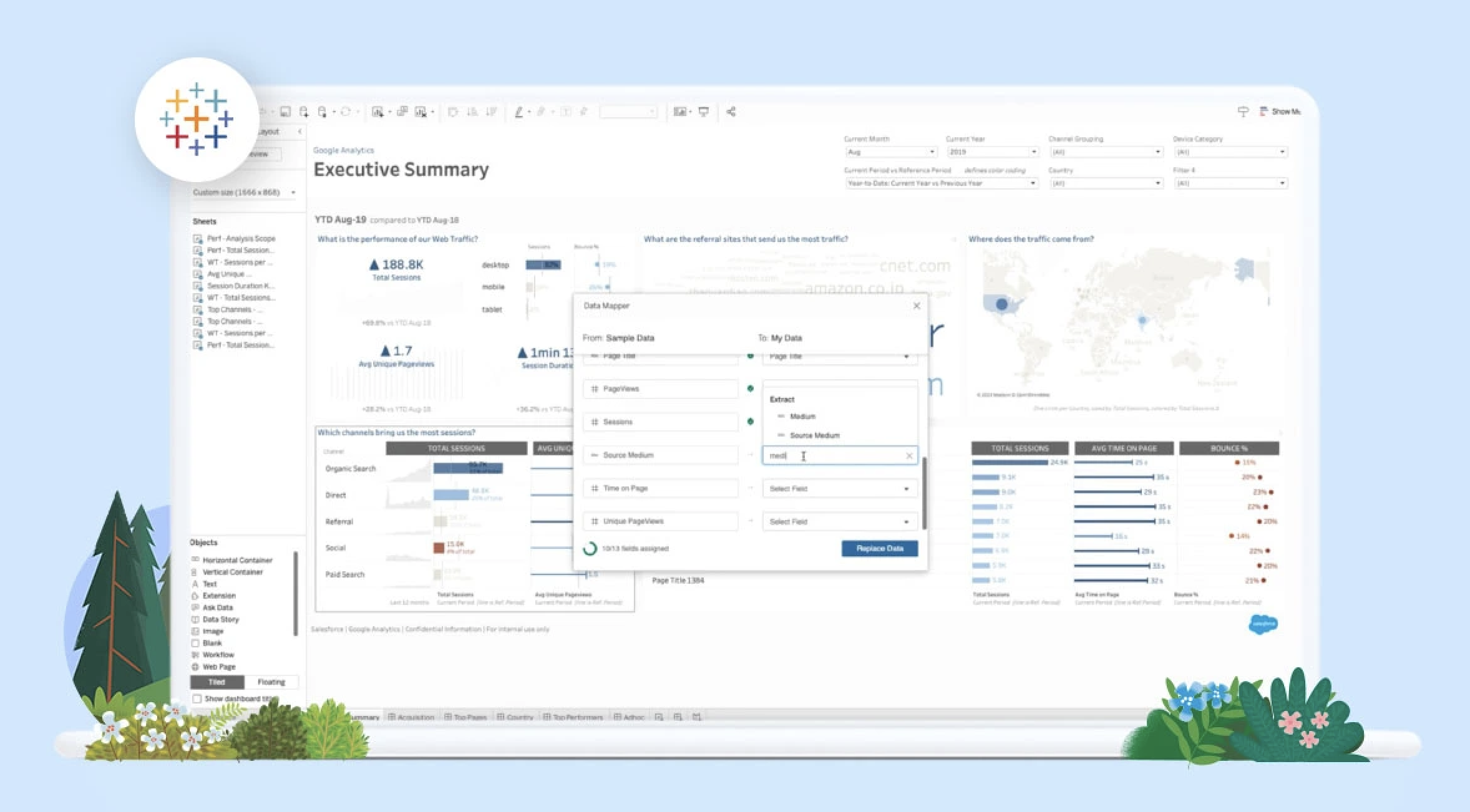The height and width of the screenshot is (812, 1470).
Task: Click the data guide icon beside Show Me
Action: pos(1243,111)
